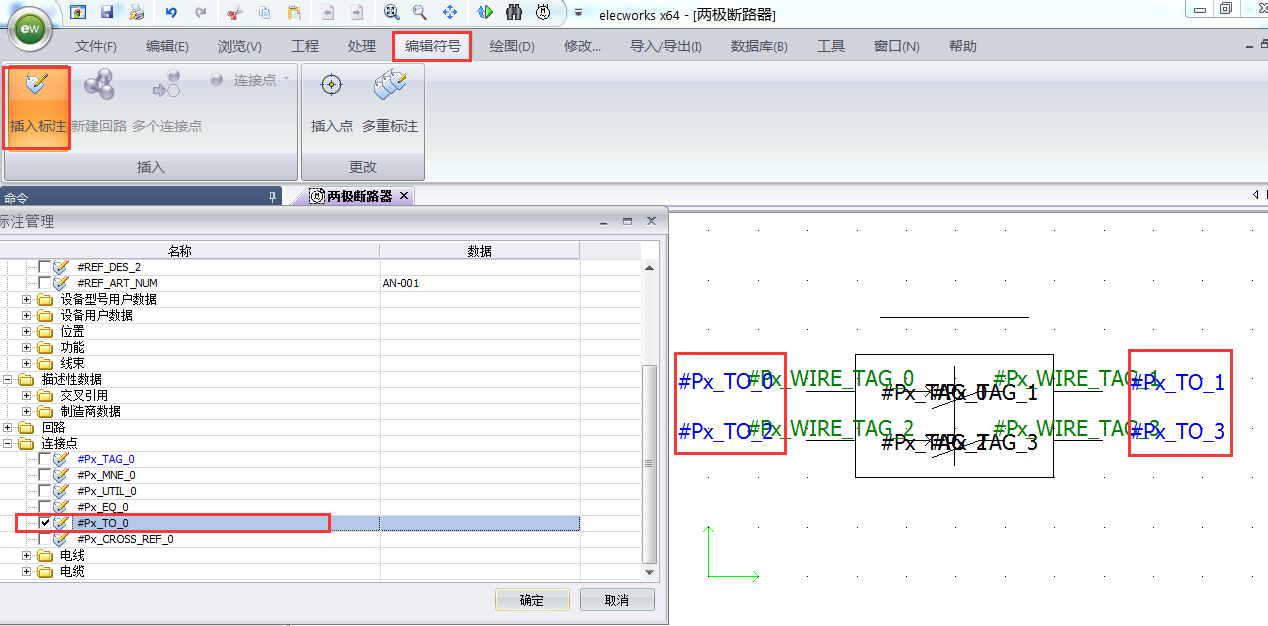
Task: Expand the 回路 folder node
Action: (8, 427)
